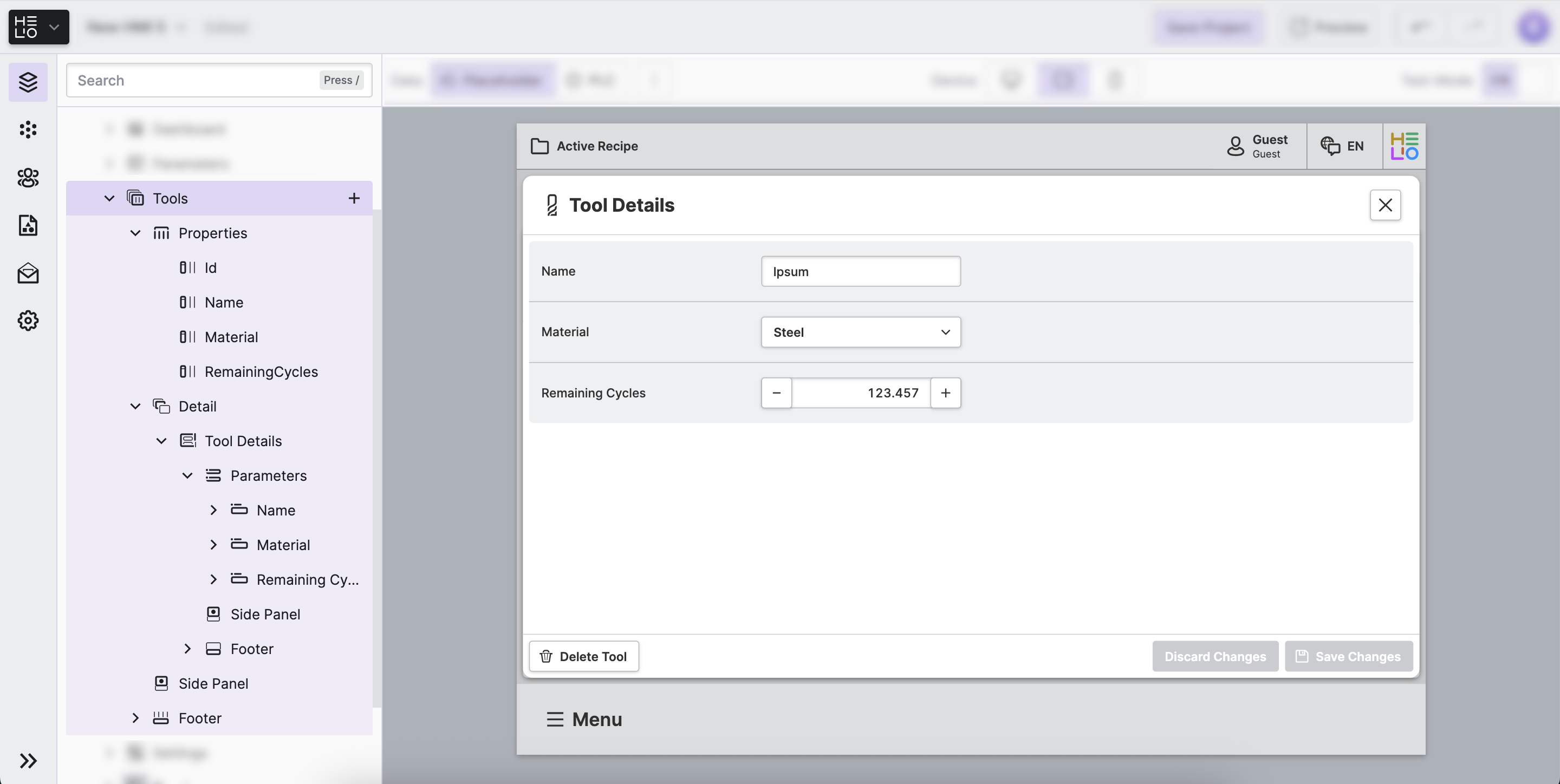Click the Name input field containing Ipsum
The height and width of the screenshot is (784, 1560).
(860, 271)
